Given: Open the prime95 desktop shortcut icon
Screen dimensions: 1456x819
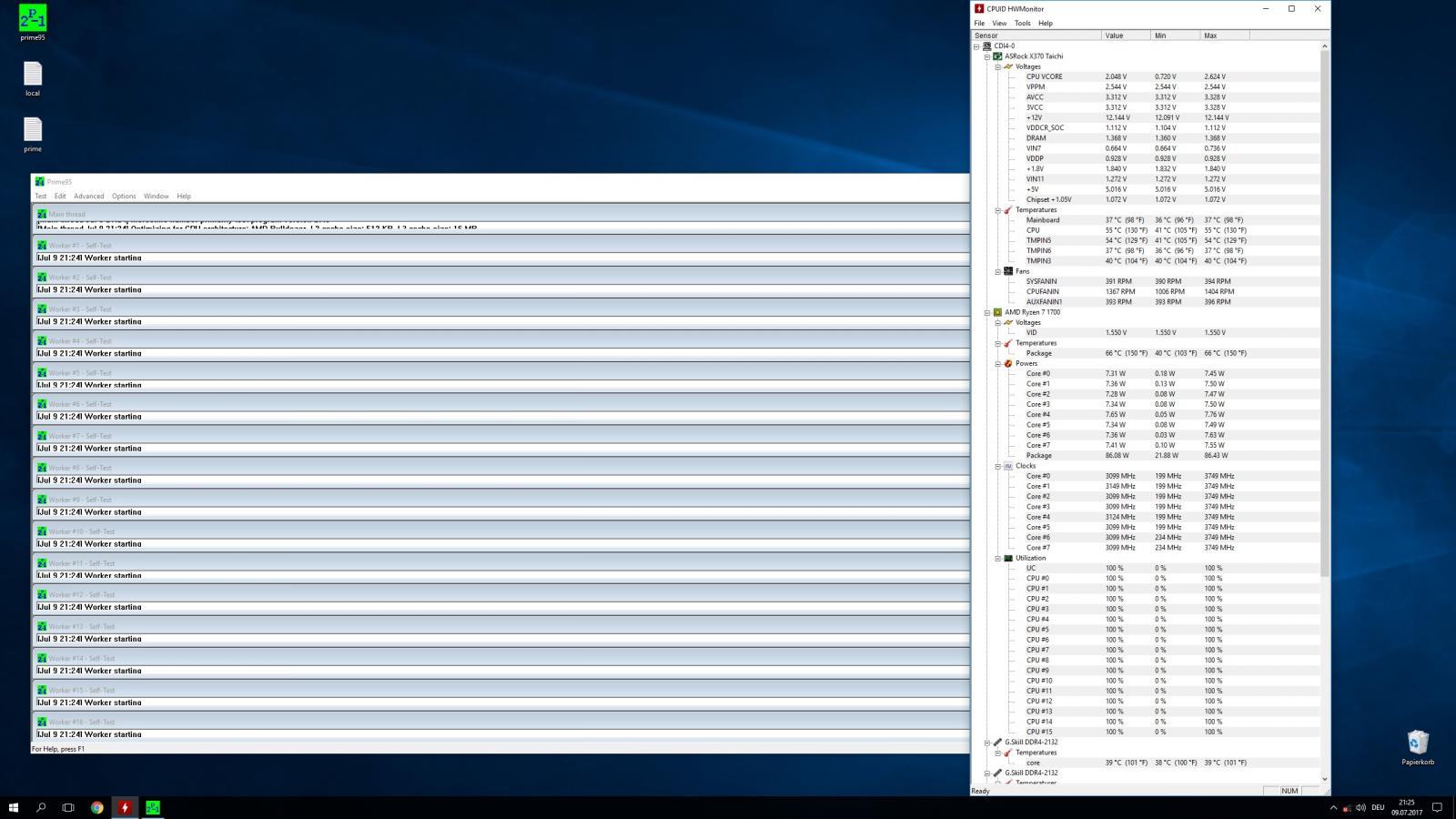Looking at the screenshot, I should (x=33, y=23).
